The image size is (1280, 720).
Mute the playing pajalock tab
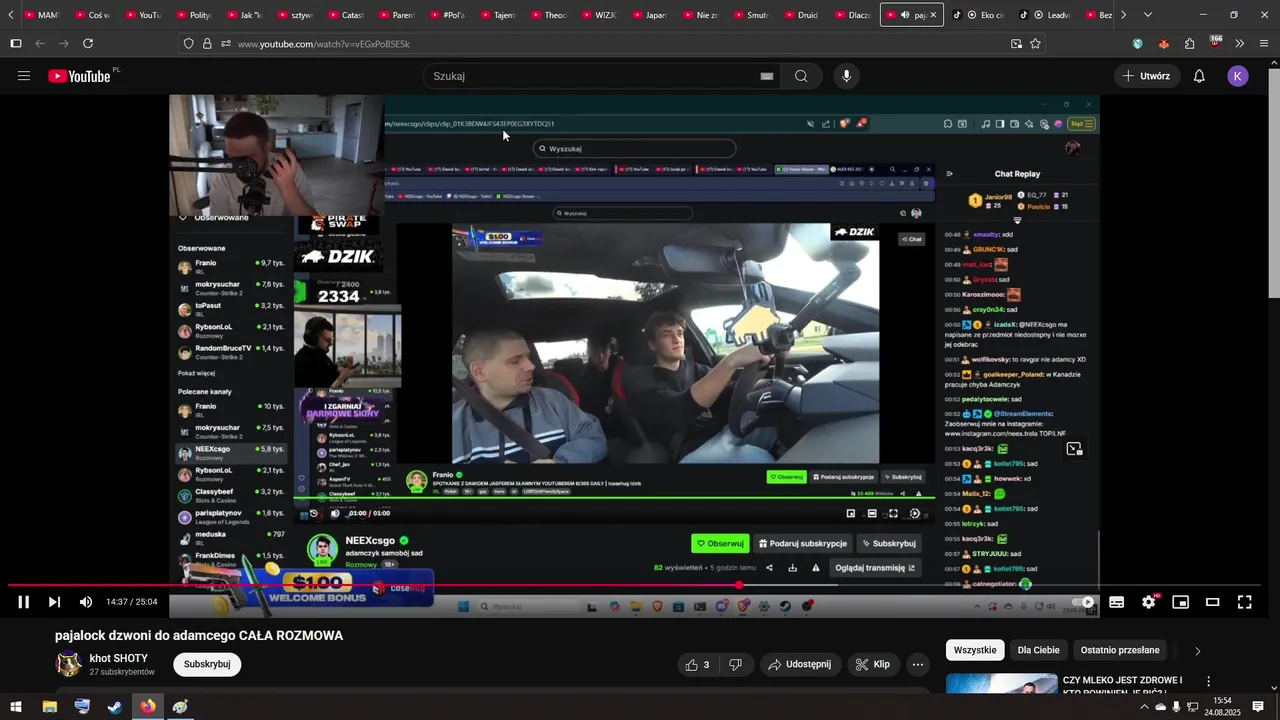905,15
